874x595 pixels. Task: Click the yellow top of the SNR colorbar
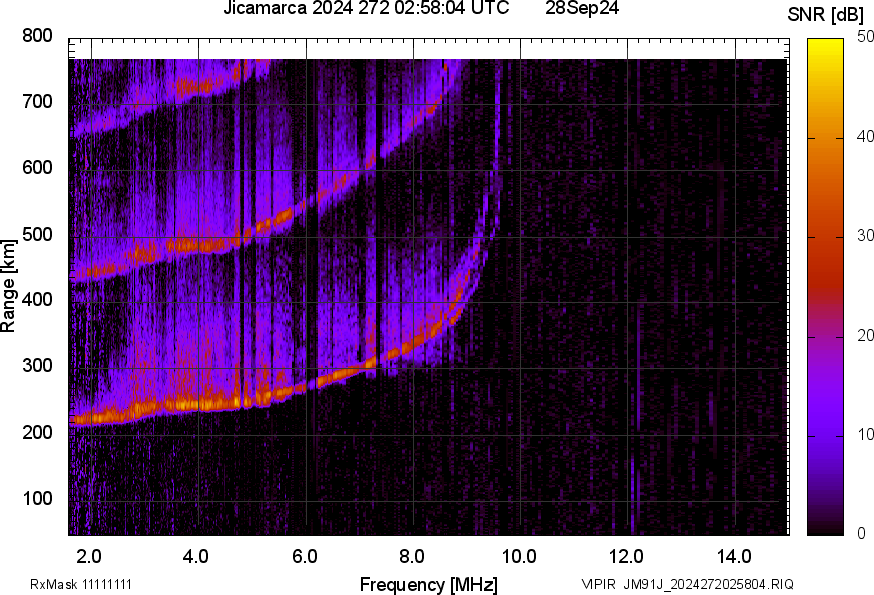(x=825, y=45)
